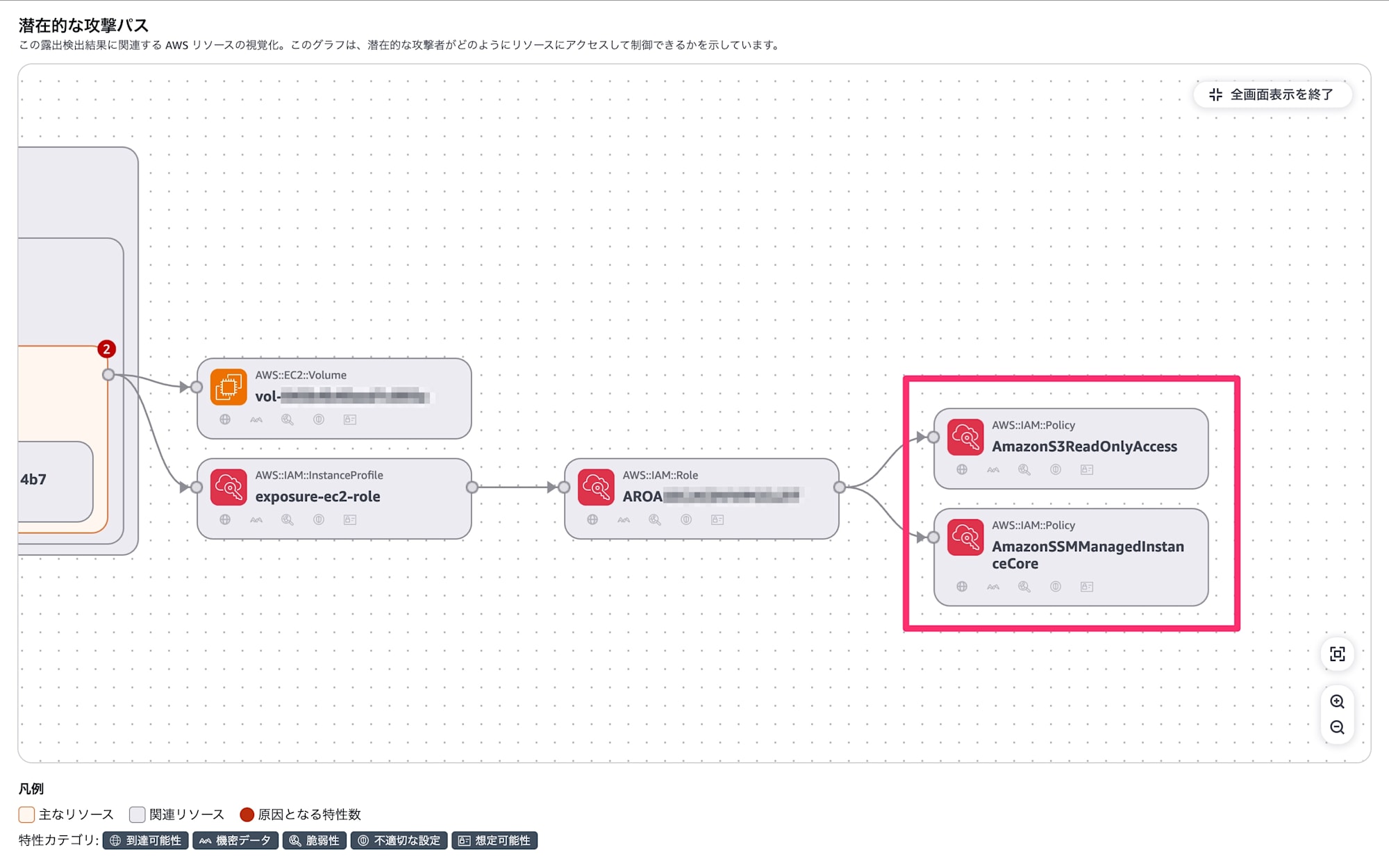Click the AWS::EC2::Volume type label
Image resolution: width=1389 pixels, height=868 pixels.
(301, 375)
